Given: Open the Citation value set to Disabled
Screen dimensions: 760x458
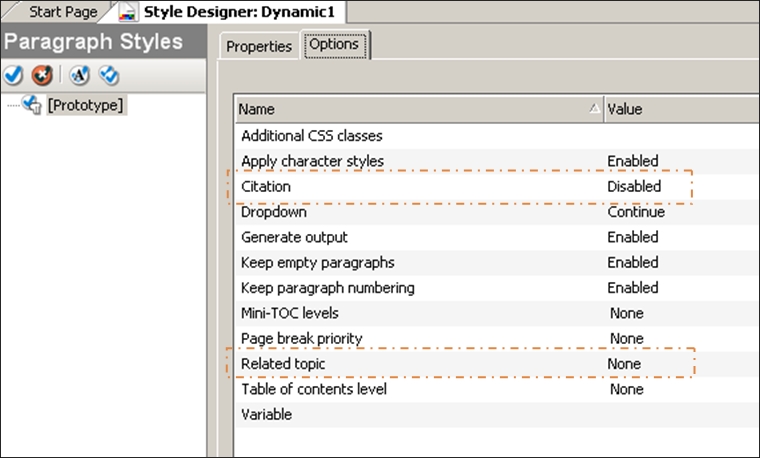Looking at the screenshot, I should point(634,187).
